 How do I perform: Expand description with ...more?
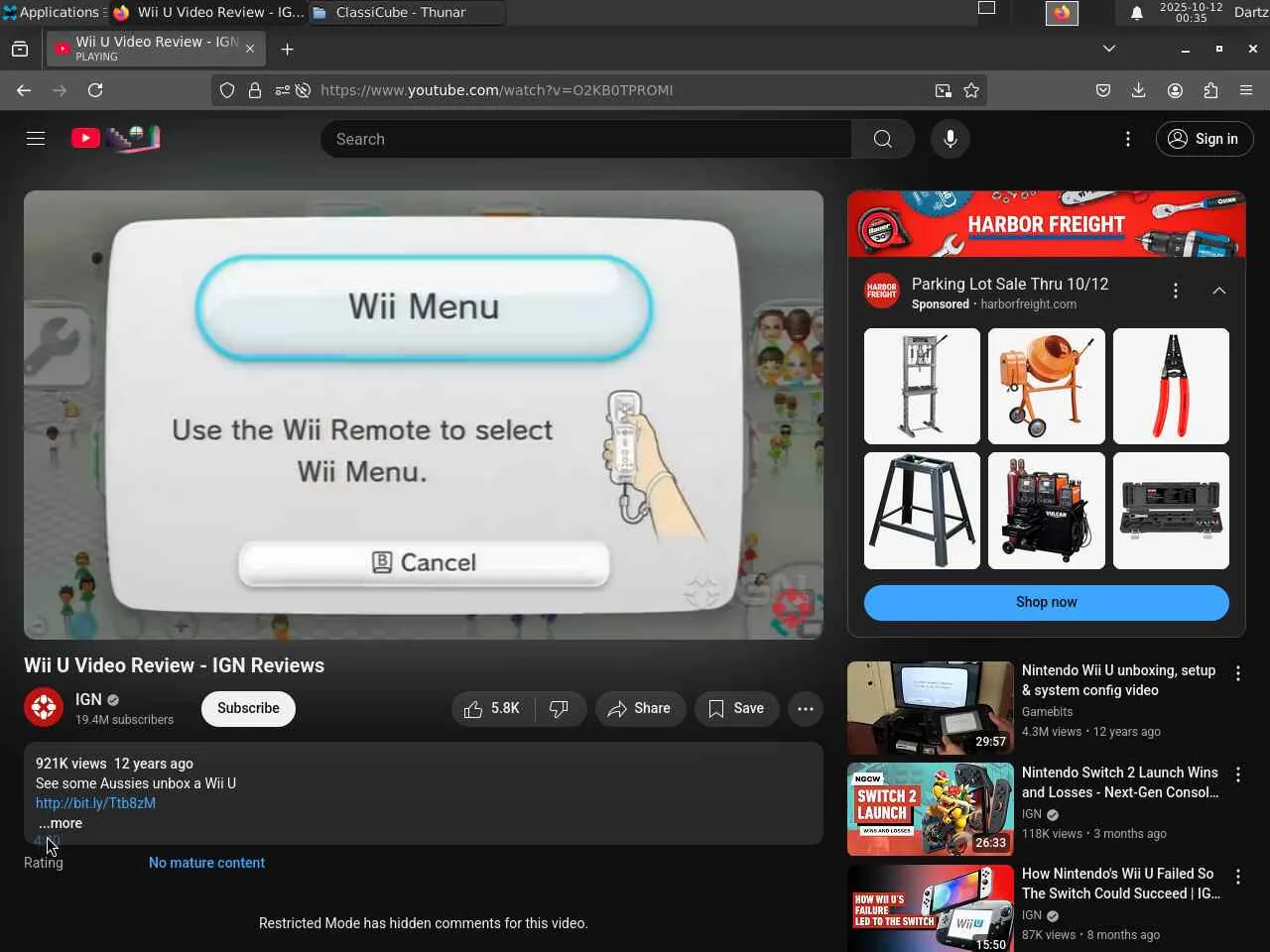point(61,823)
